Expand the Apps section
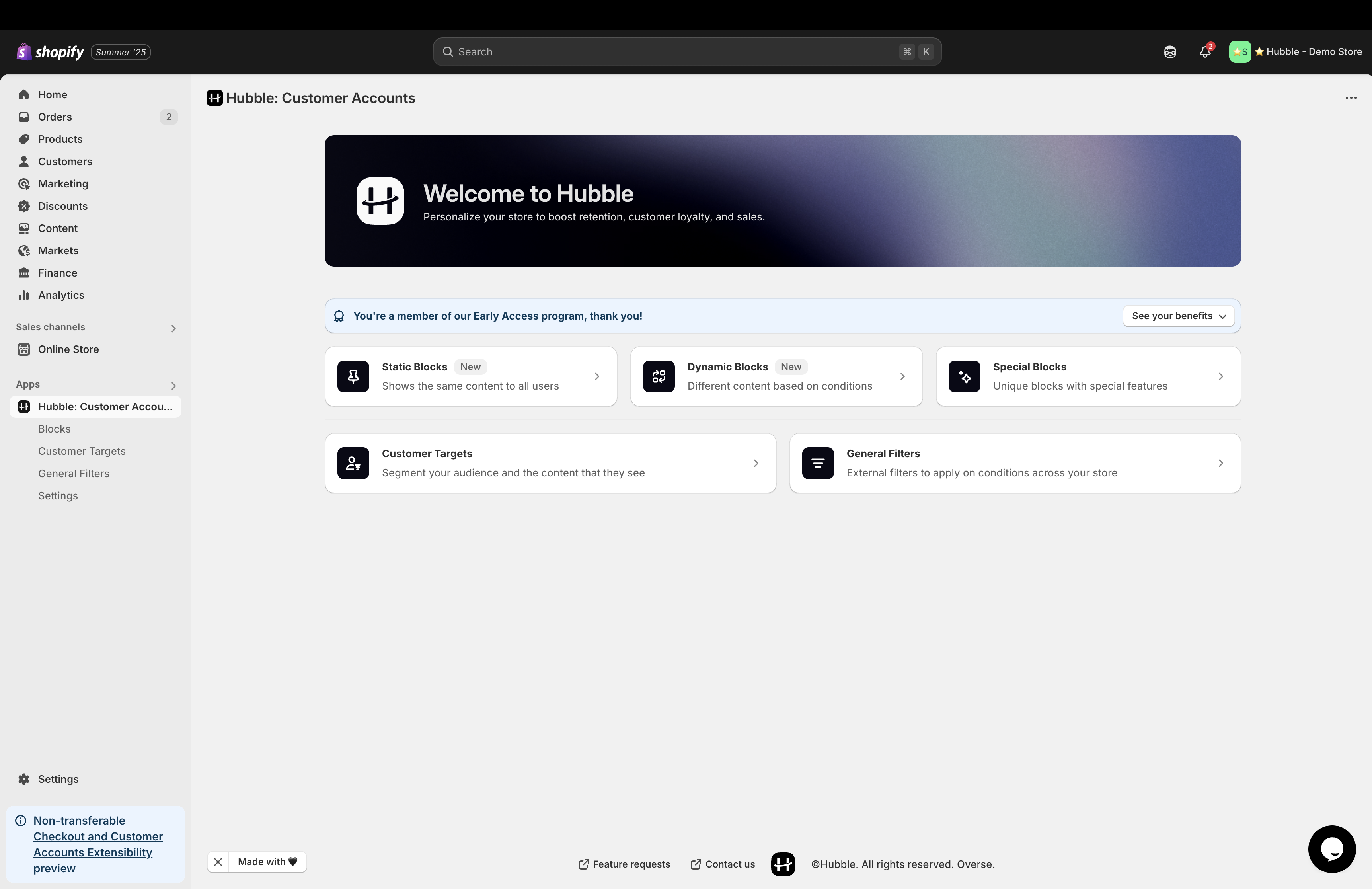1372x889 pixels. coord(173,385)
